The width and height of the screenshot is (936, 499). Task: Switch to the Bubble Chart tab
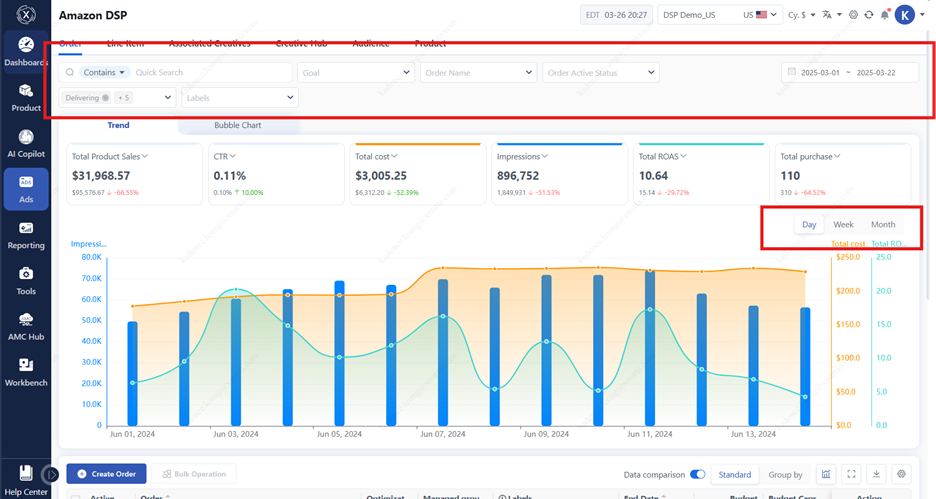[x=237, y=125]
